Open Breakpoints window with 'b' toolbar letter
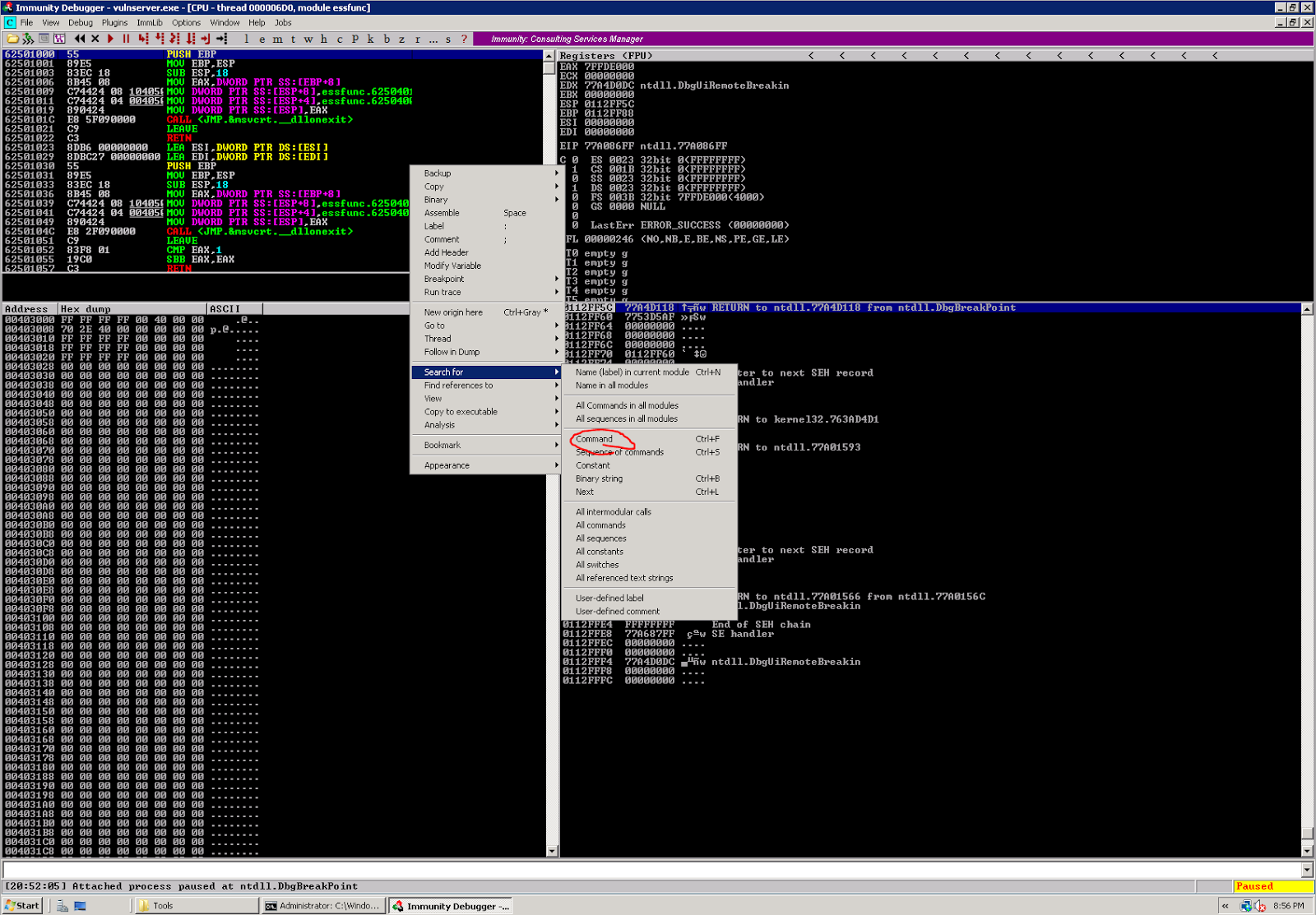Viewport: 1316px width, 915px height. [x=387, y=39]
